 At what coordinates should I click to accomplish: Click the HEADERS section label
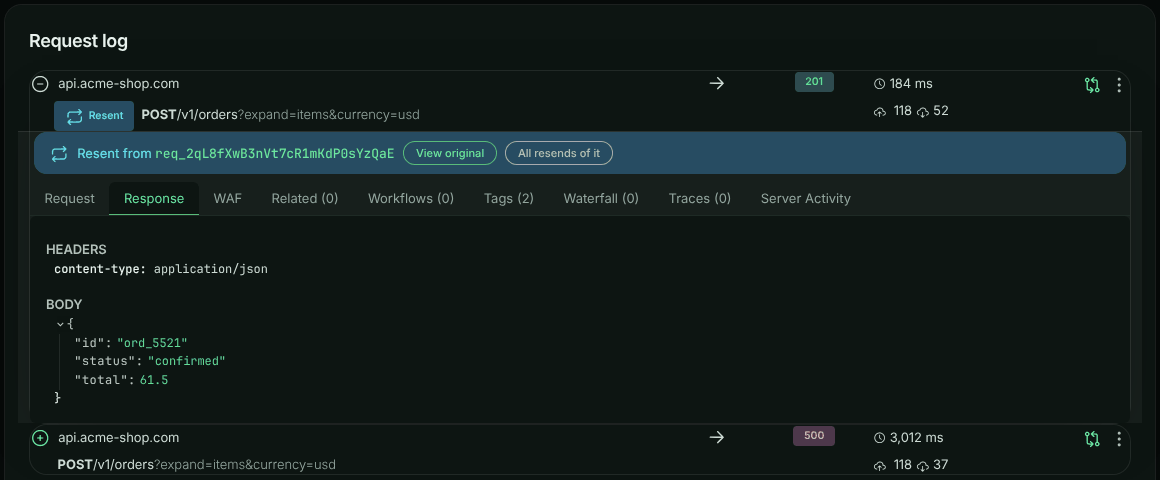(x=76, y=250)
